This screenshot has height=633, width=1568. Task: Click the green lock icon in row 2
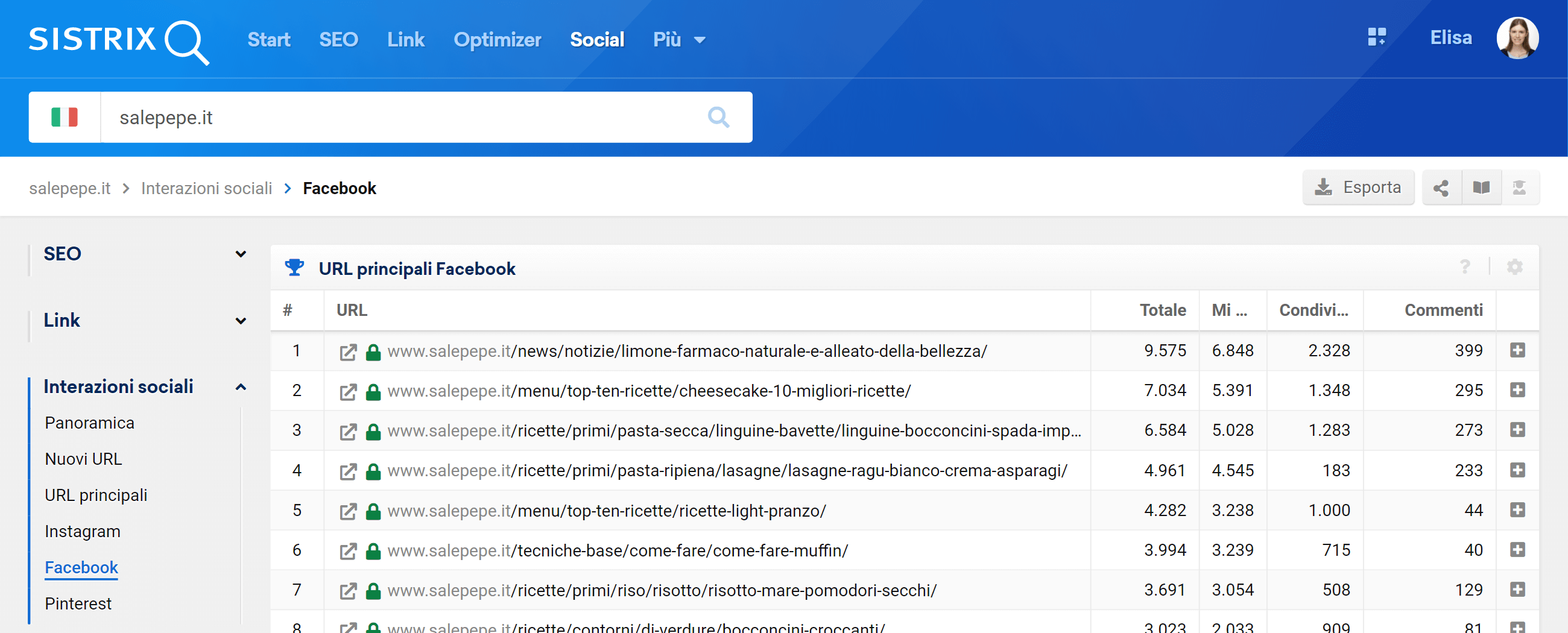373,391
